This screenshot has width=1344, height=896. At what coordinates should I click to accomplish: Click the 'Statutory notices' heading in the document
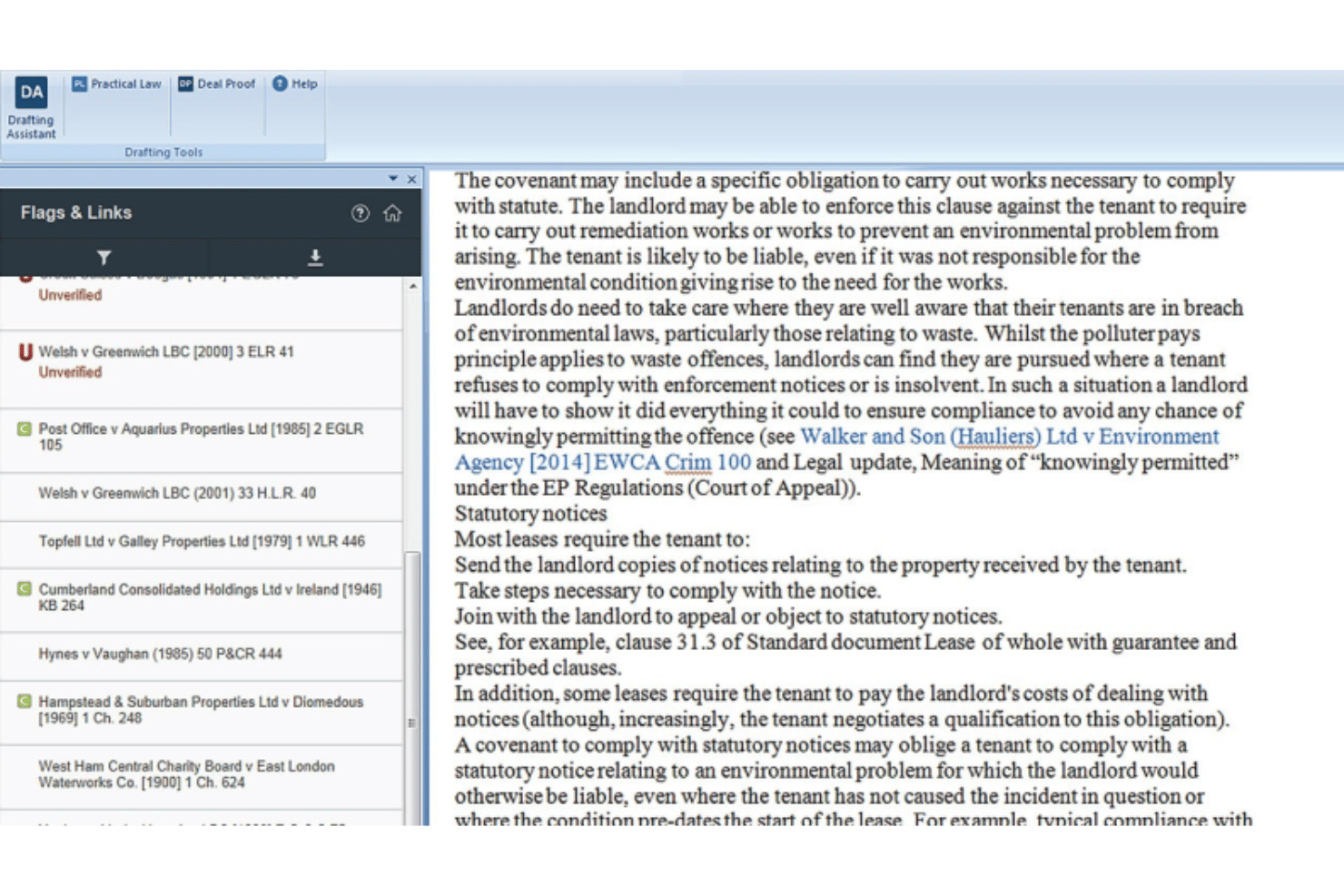[530, 514]
